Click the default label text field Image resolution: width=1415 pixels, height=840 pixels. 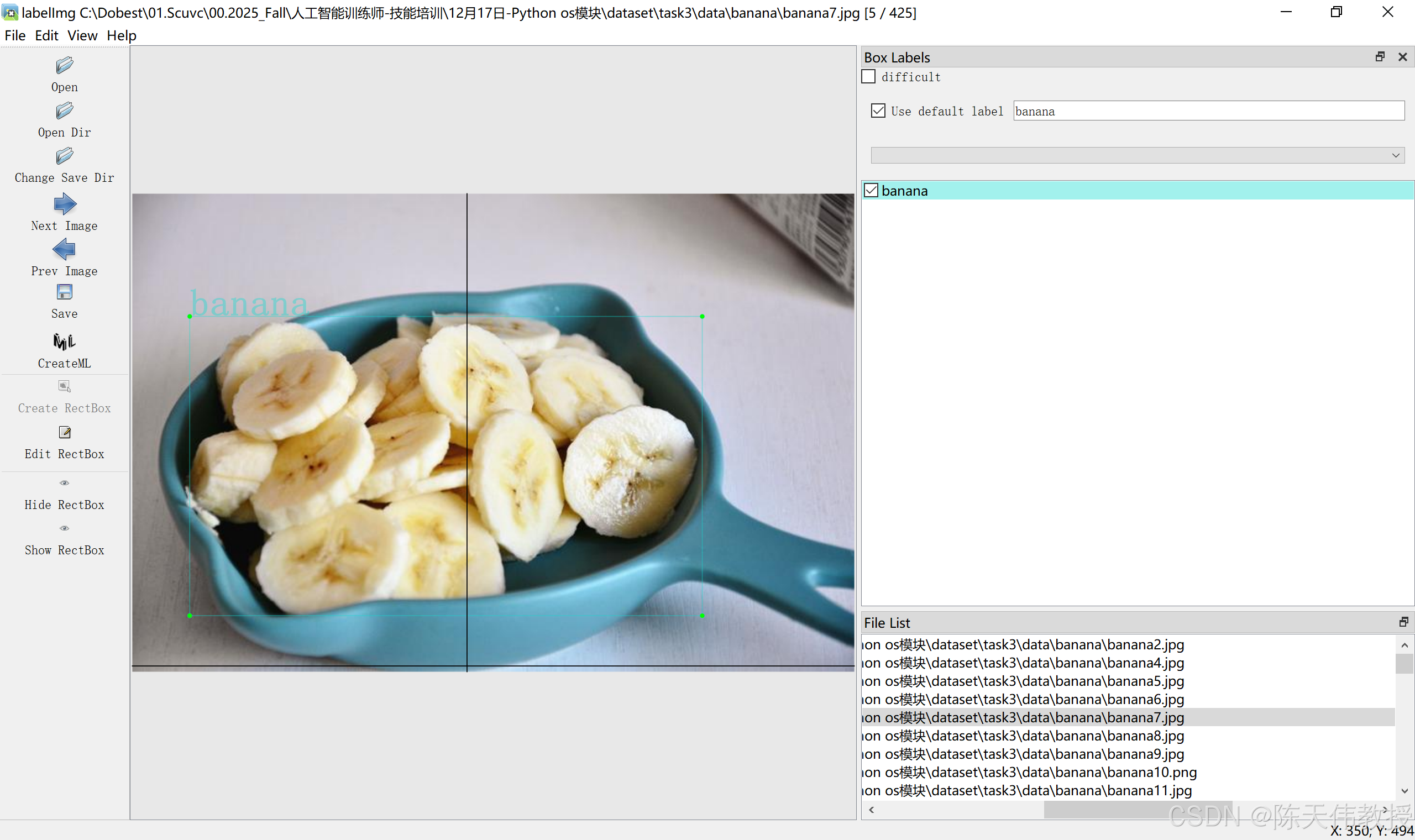1208,112
